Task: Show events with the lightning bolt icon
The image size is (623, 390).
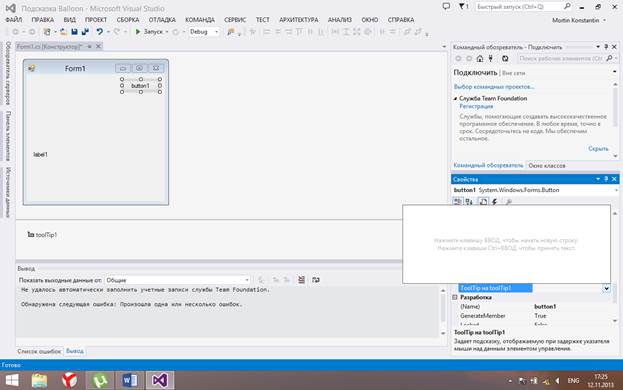Action: coord(495,202)
